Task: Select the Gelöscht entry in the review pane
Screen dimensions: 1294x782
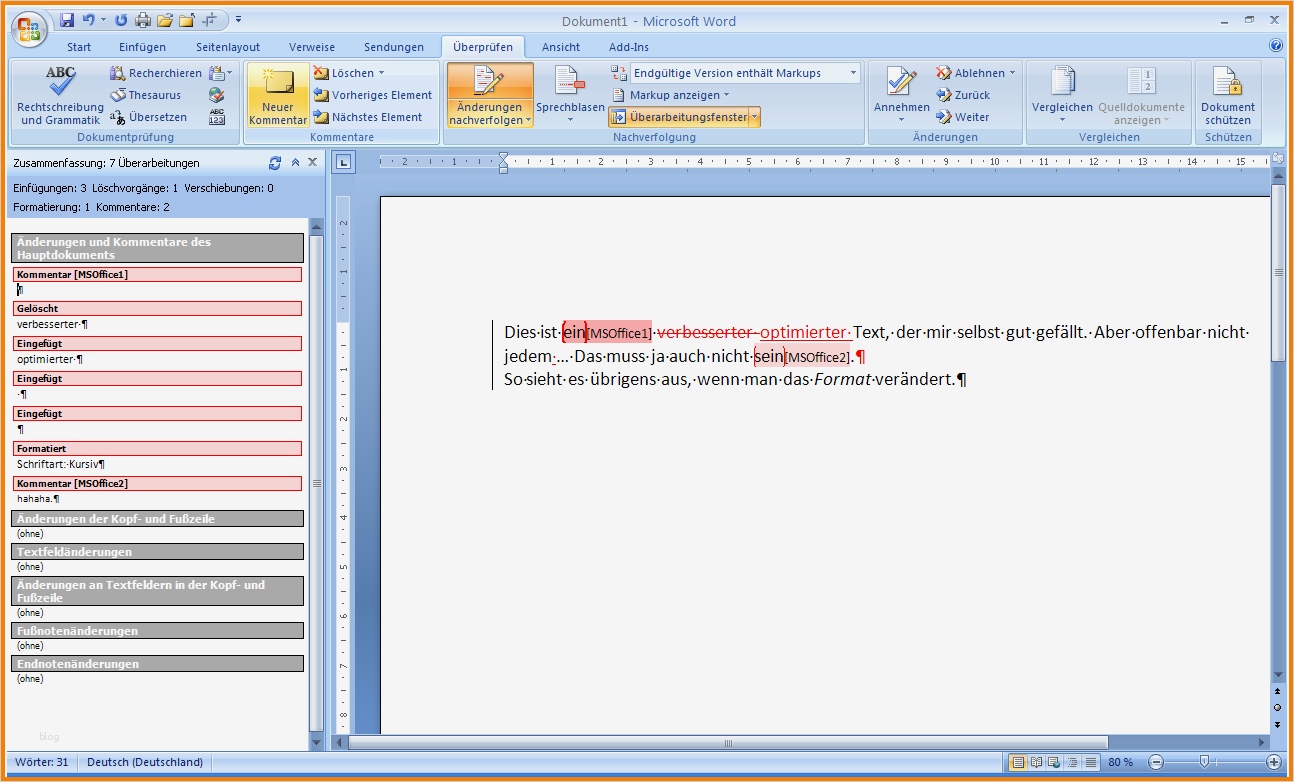Action: (157, 309)
